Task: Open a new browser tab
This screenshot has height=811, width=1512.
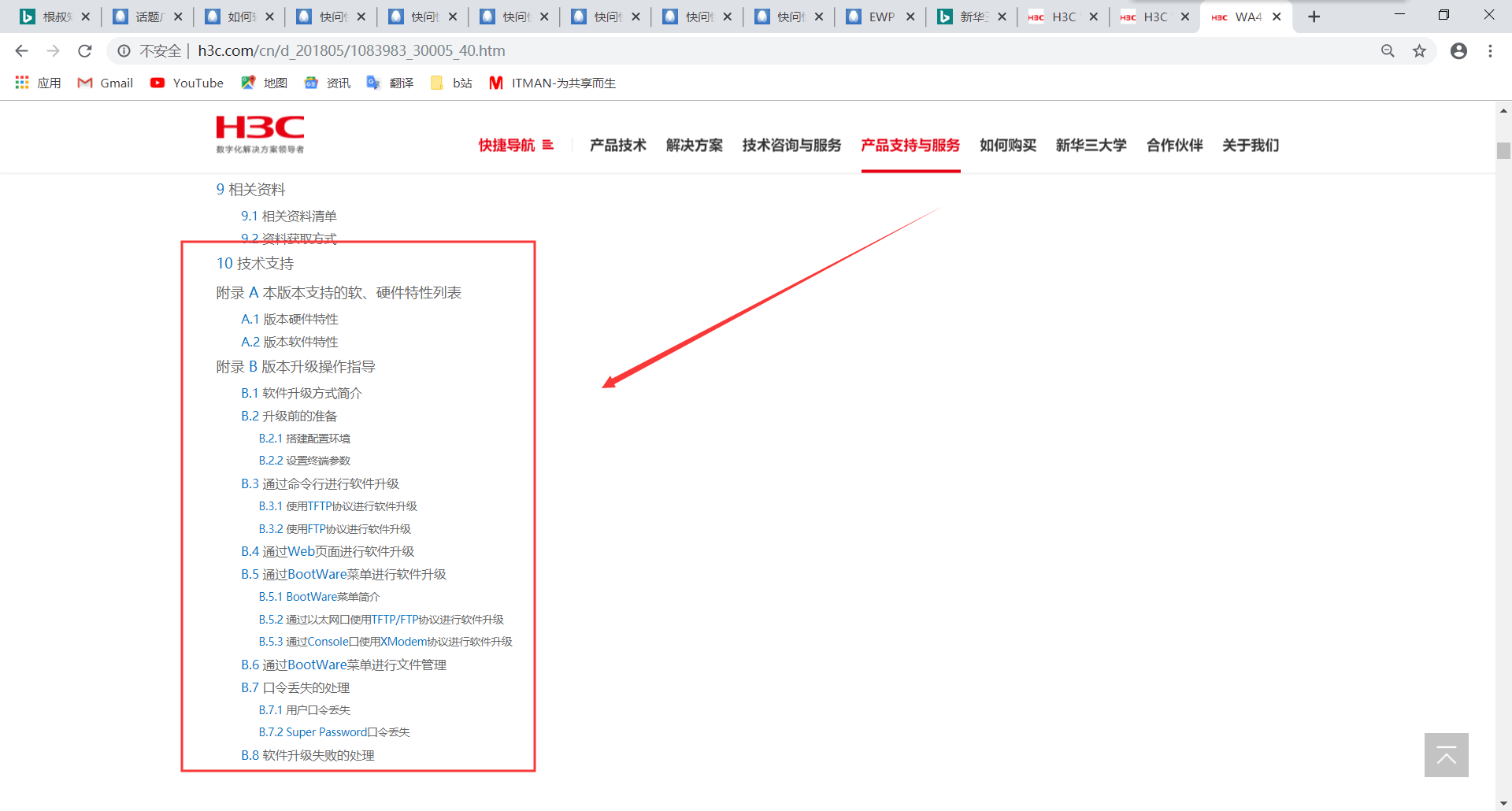Action: [x=1314, y=17]
